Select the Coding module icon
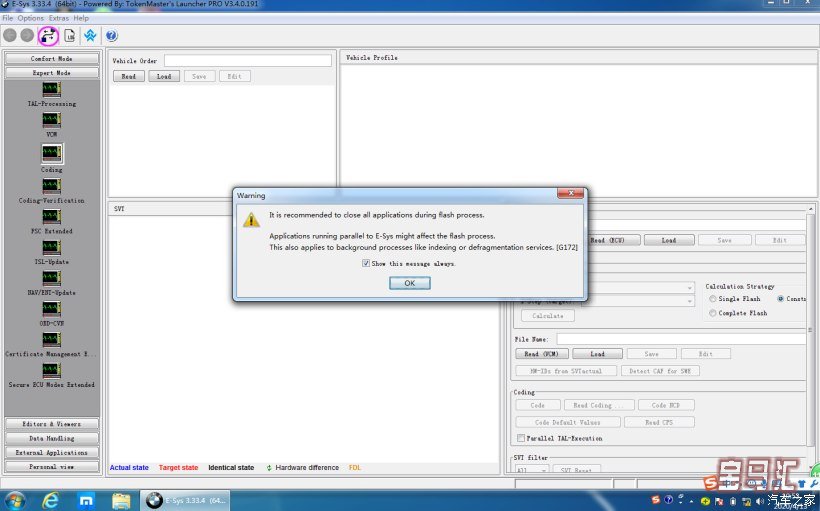The height and width of the screenshot is (511, 820). pyautogui.click(x=51, y=153)
